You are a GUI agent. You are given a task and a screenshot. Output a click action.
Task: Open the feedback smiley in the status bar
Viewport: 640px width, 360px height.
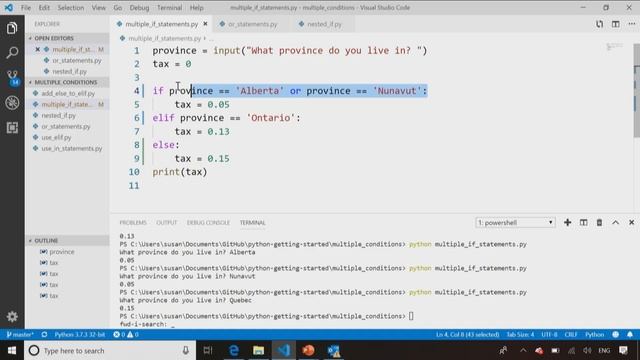point(616,334)
